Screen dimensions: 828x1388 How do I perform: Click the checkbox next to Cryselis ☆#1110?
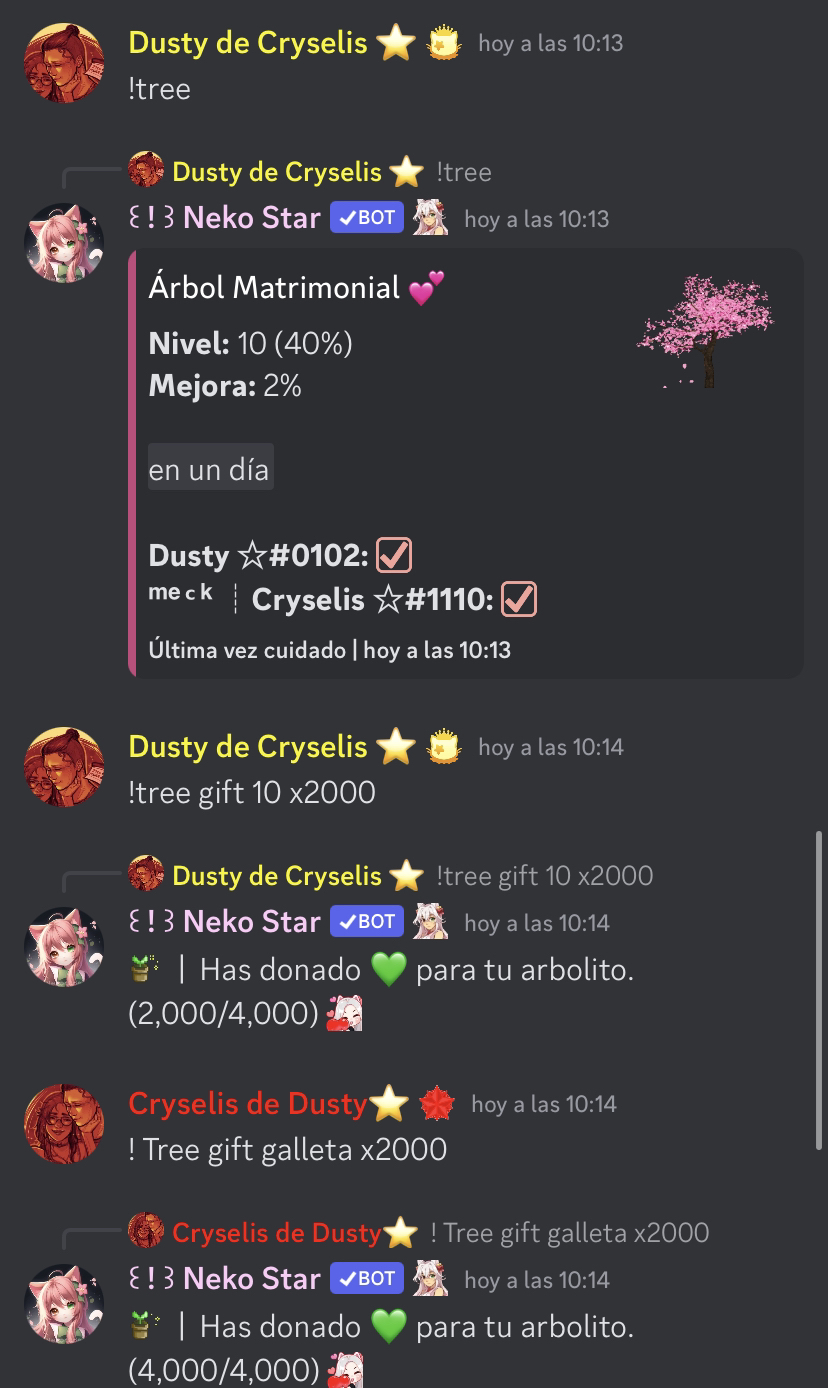pyautogui.click(x=519, y=599)
